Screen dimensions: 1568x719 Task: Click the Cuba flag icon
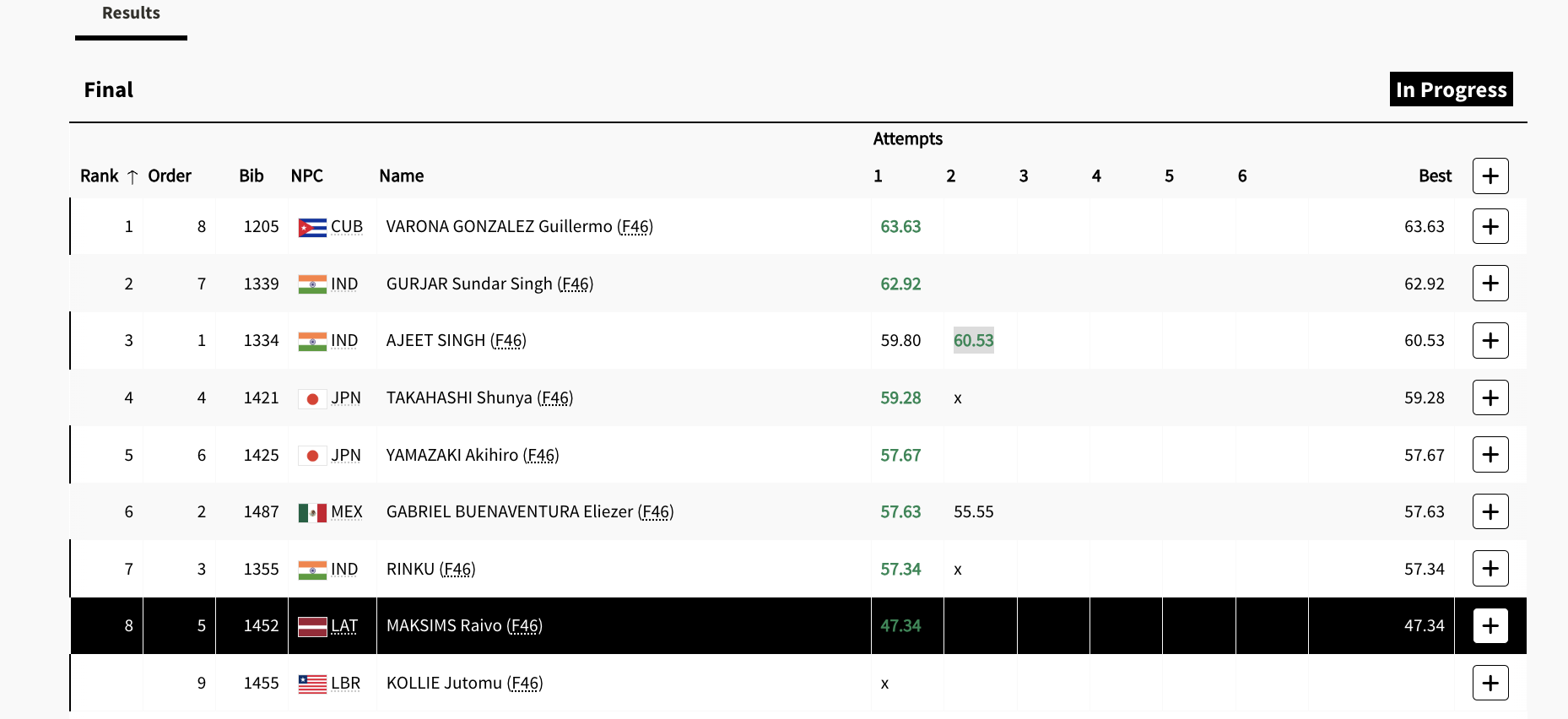click(312, 227)
